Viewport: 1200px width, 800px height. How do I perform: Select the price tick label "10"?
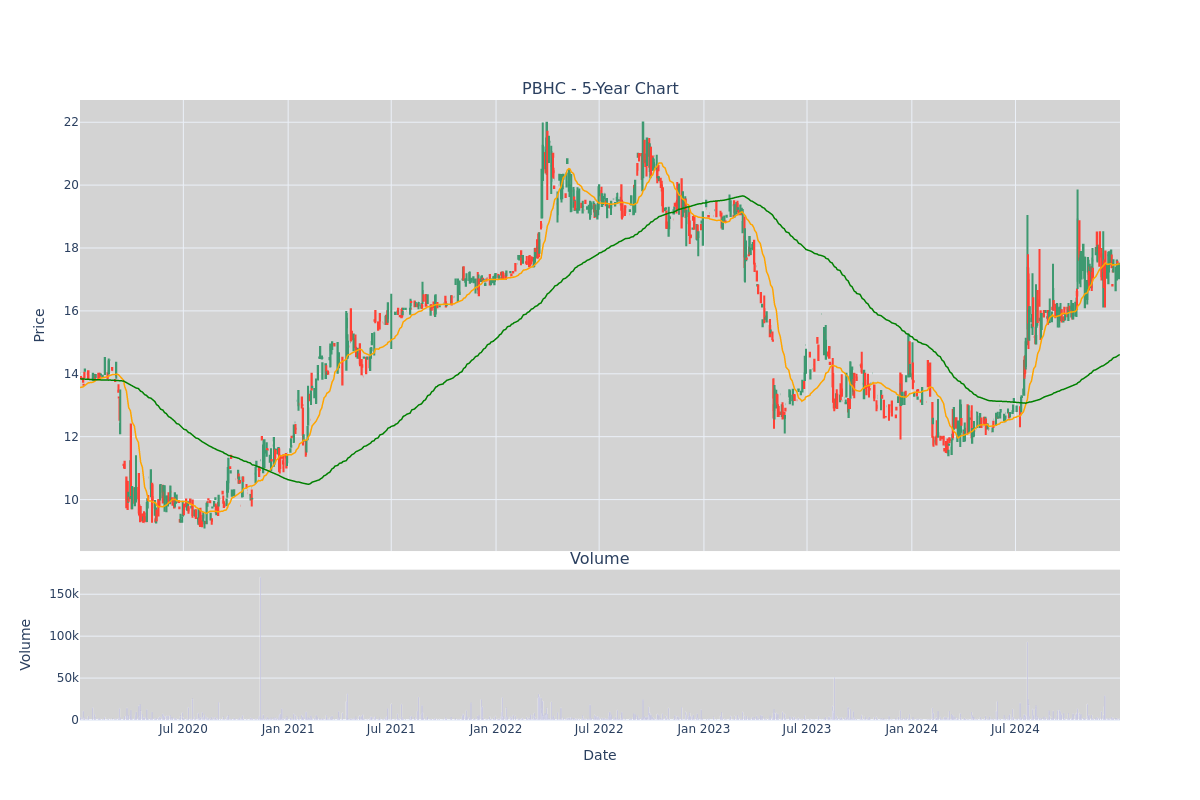coord(71,500)
